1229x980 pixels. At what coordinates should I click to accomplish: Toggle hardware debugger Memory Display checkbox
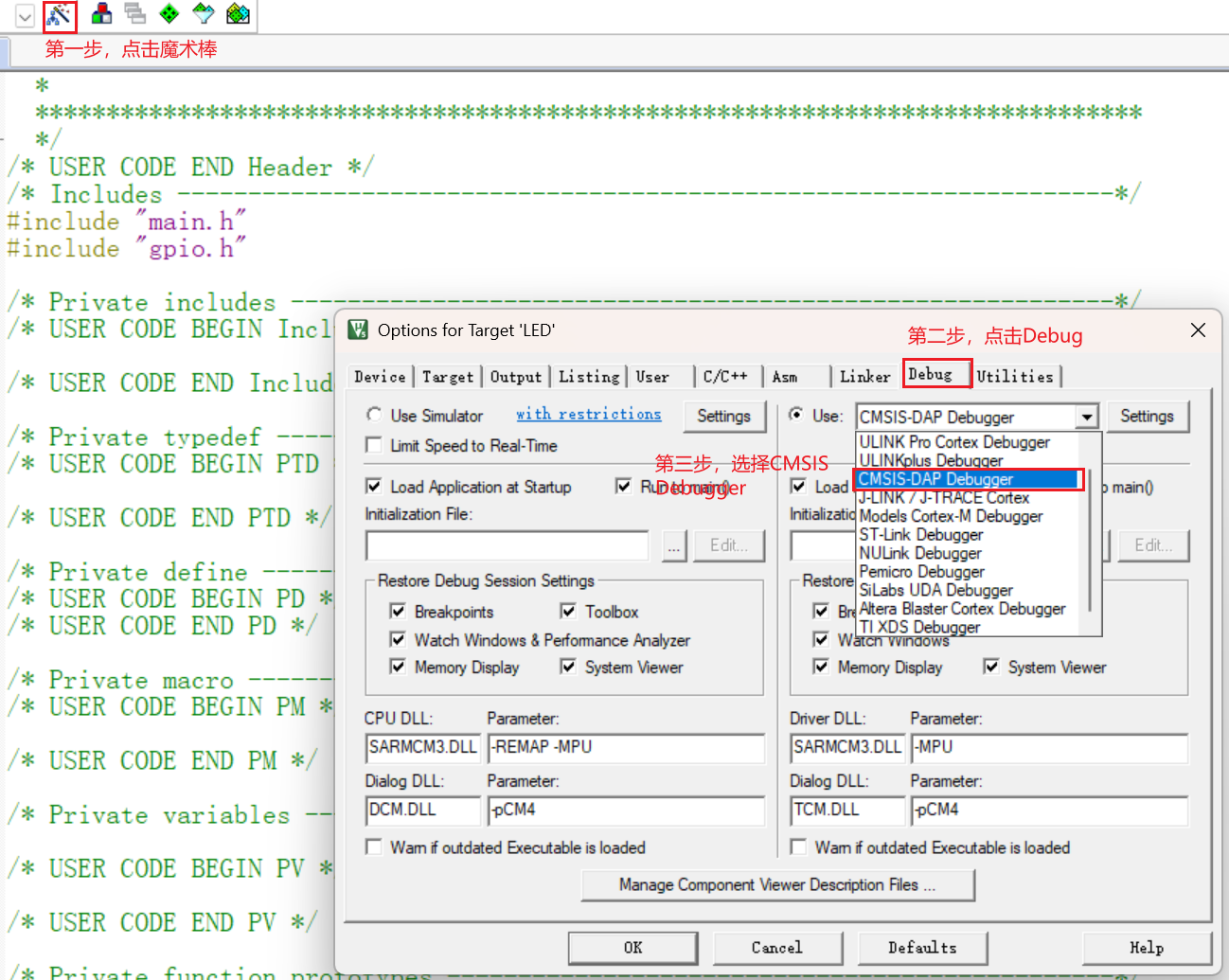[822, 667]
